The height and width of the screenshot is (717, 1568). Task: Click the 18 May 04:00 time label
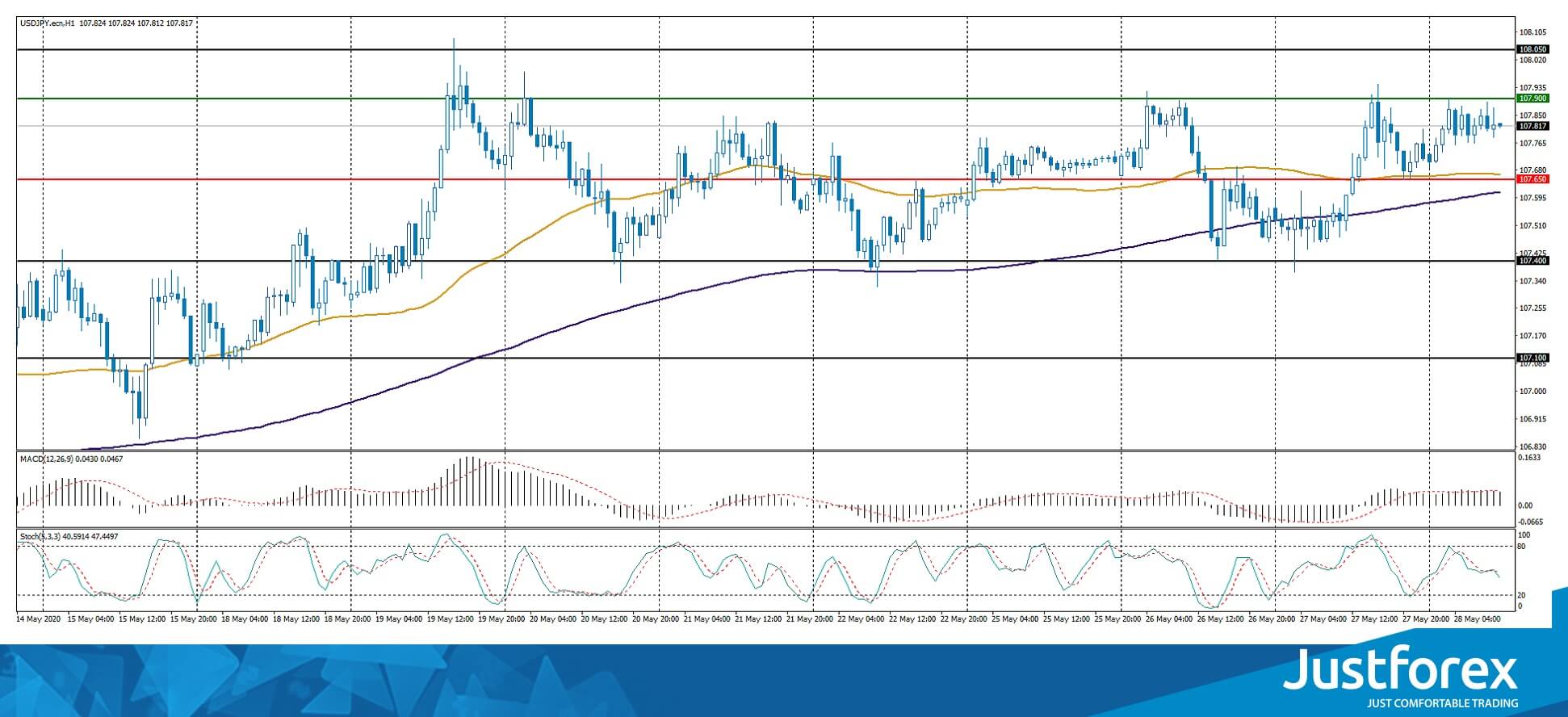(245, 618)
